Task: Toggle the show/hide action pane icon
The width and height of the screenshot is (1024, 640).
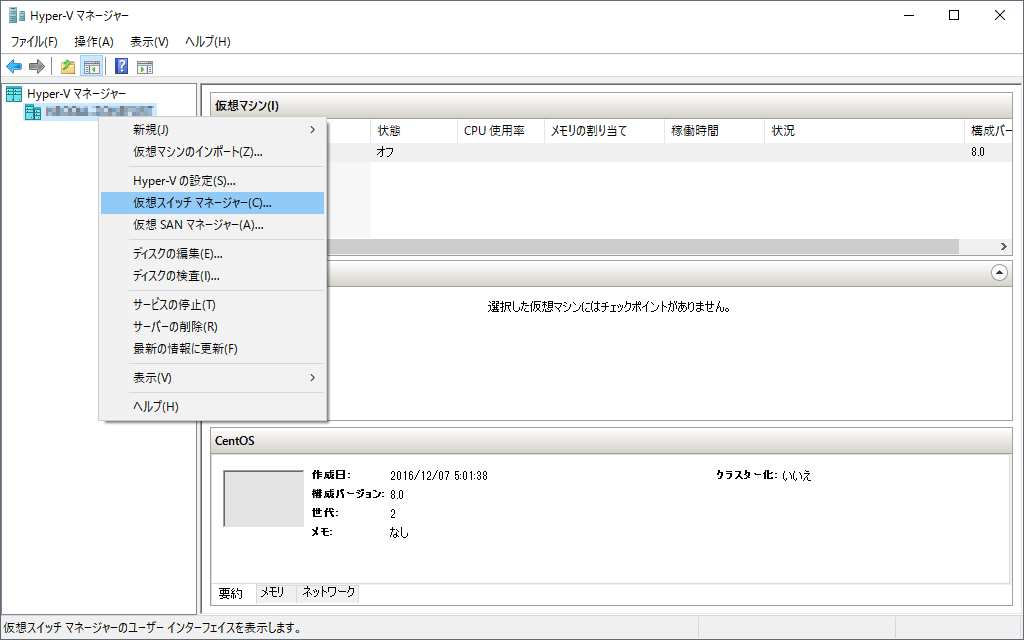Action: tap(145, 67)
